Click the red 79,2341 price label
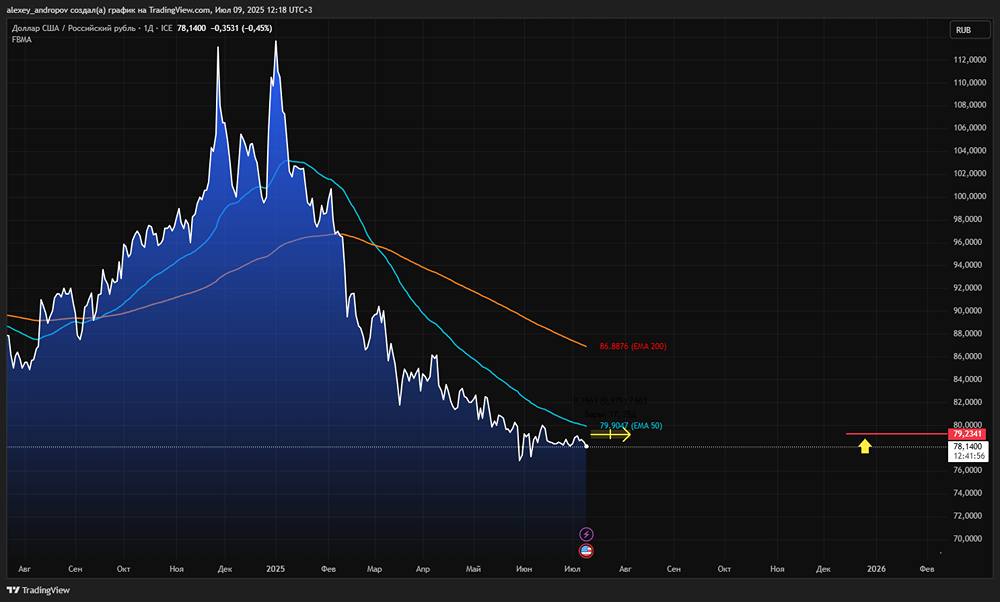The image size is (1000, 602). 967,434
